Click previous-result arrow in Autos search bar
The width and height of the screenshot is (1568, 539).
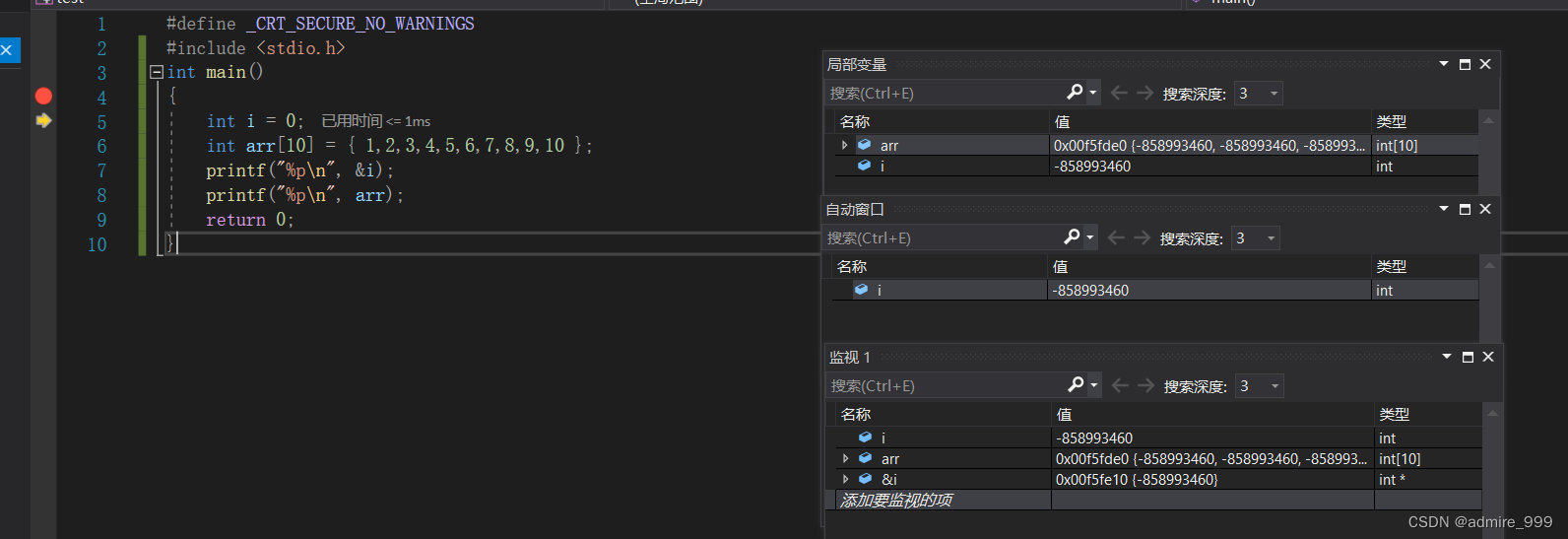pyautogui.click(x=1116, y=237)
